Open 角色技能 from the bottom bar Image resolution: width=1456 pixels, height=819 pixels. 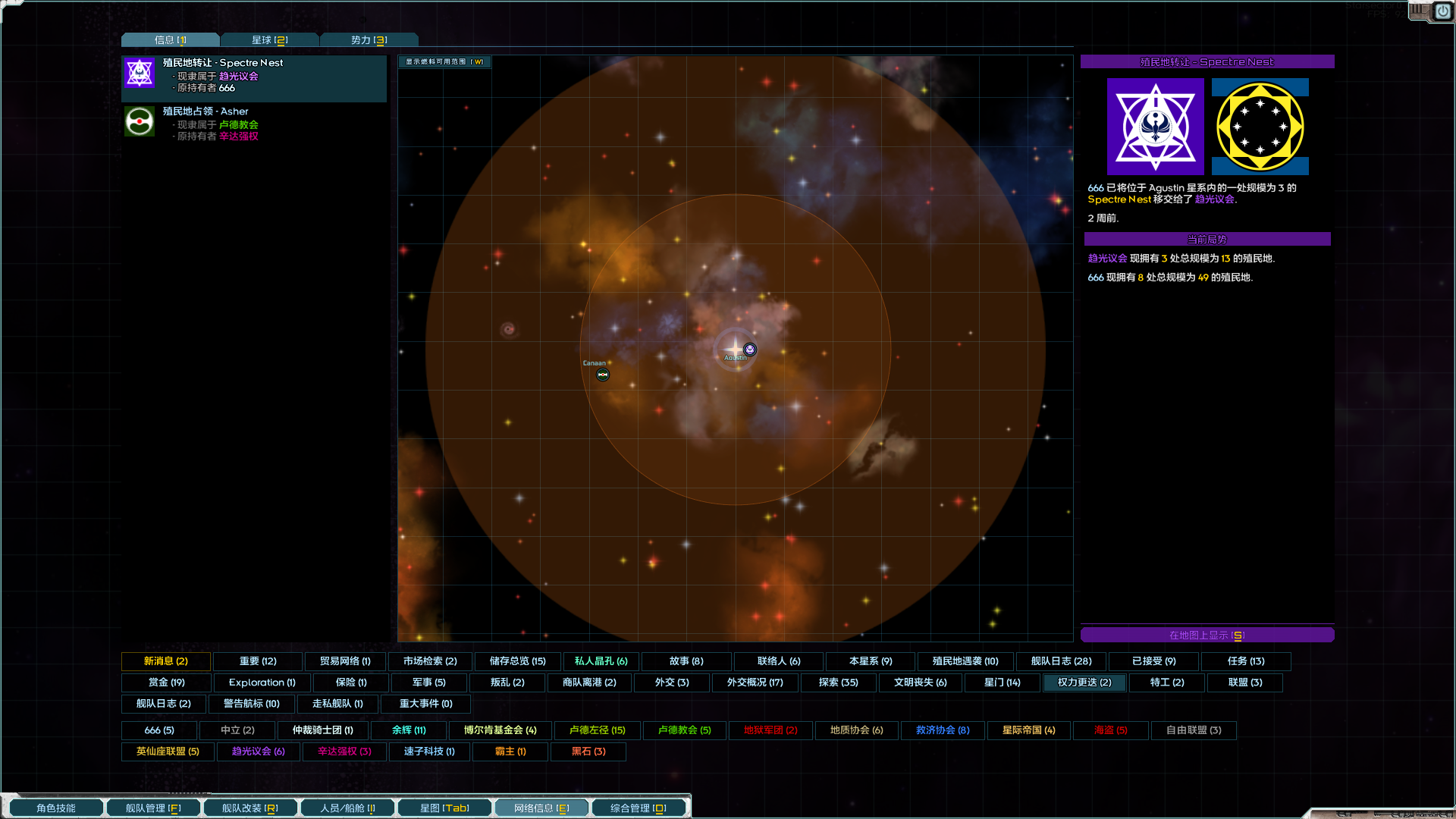pyautogui.click(x=56, y=807)
